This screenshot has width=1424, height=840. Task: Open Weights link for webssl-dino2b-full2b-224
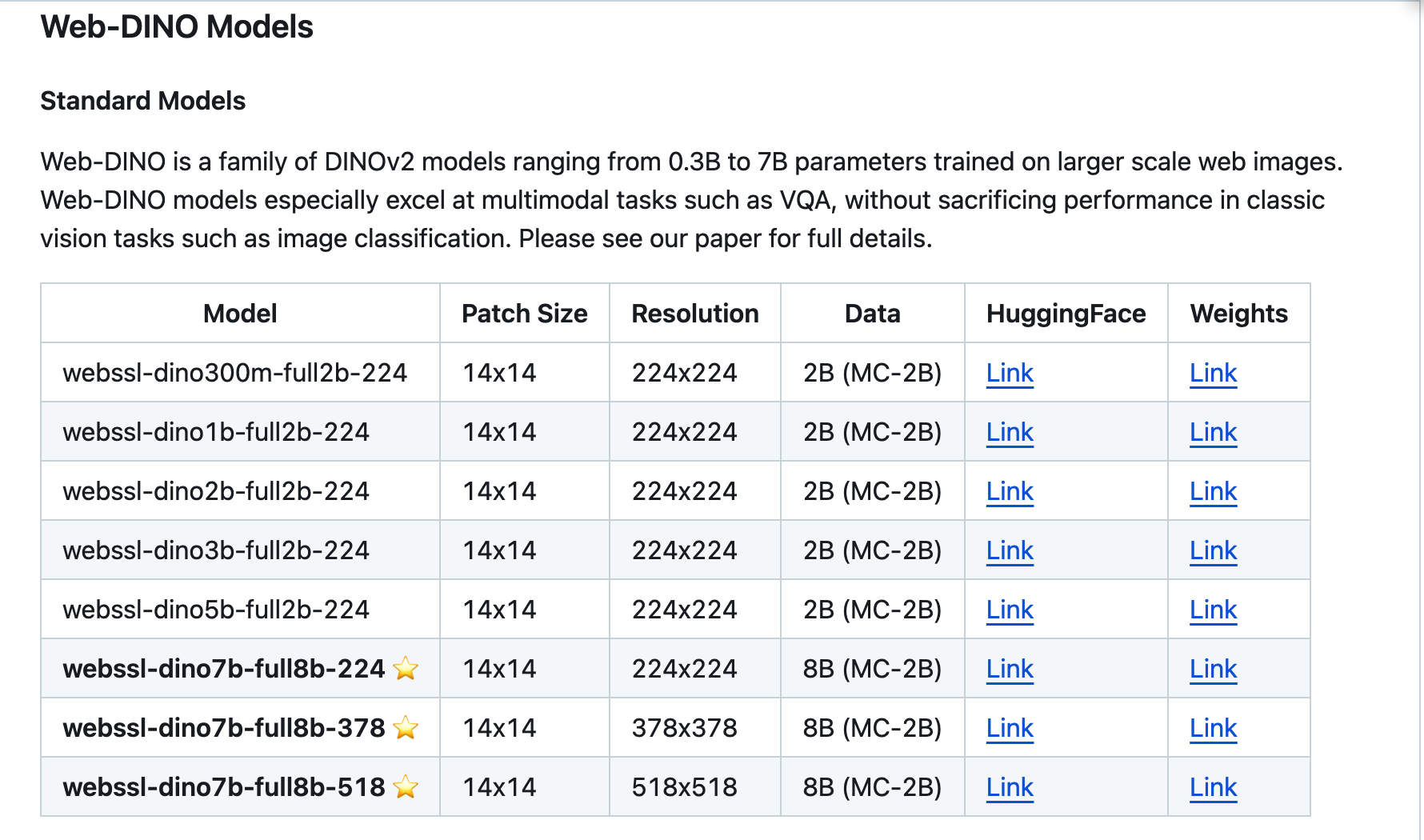[x=1213, y=491]
